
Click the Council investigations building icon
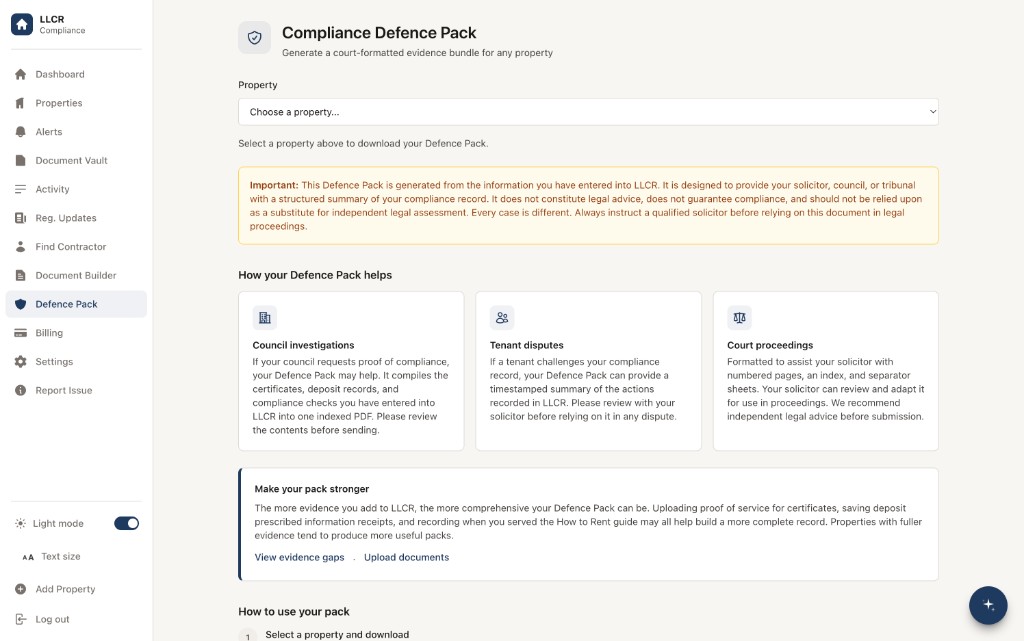pos(264,318)
